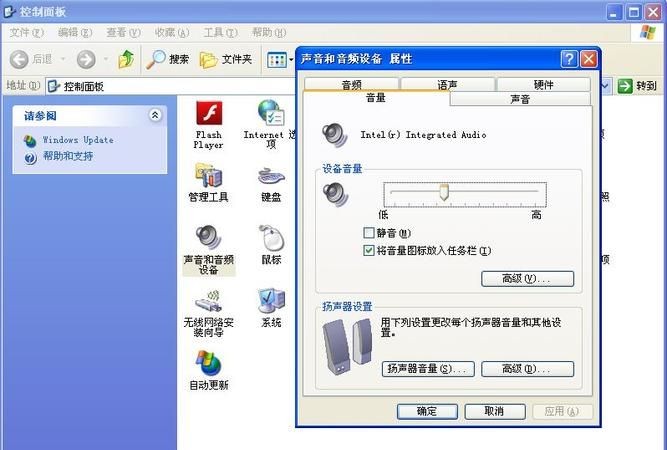The height and width of the screenshot is (450, 667).
Task: Open the back button history dropdown arrow
Action: (x=63, y=59)
